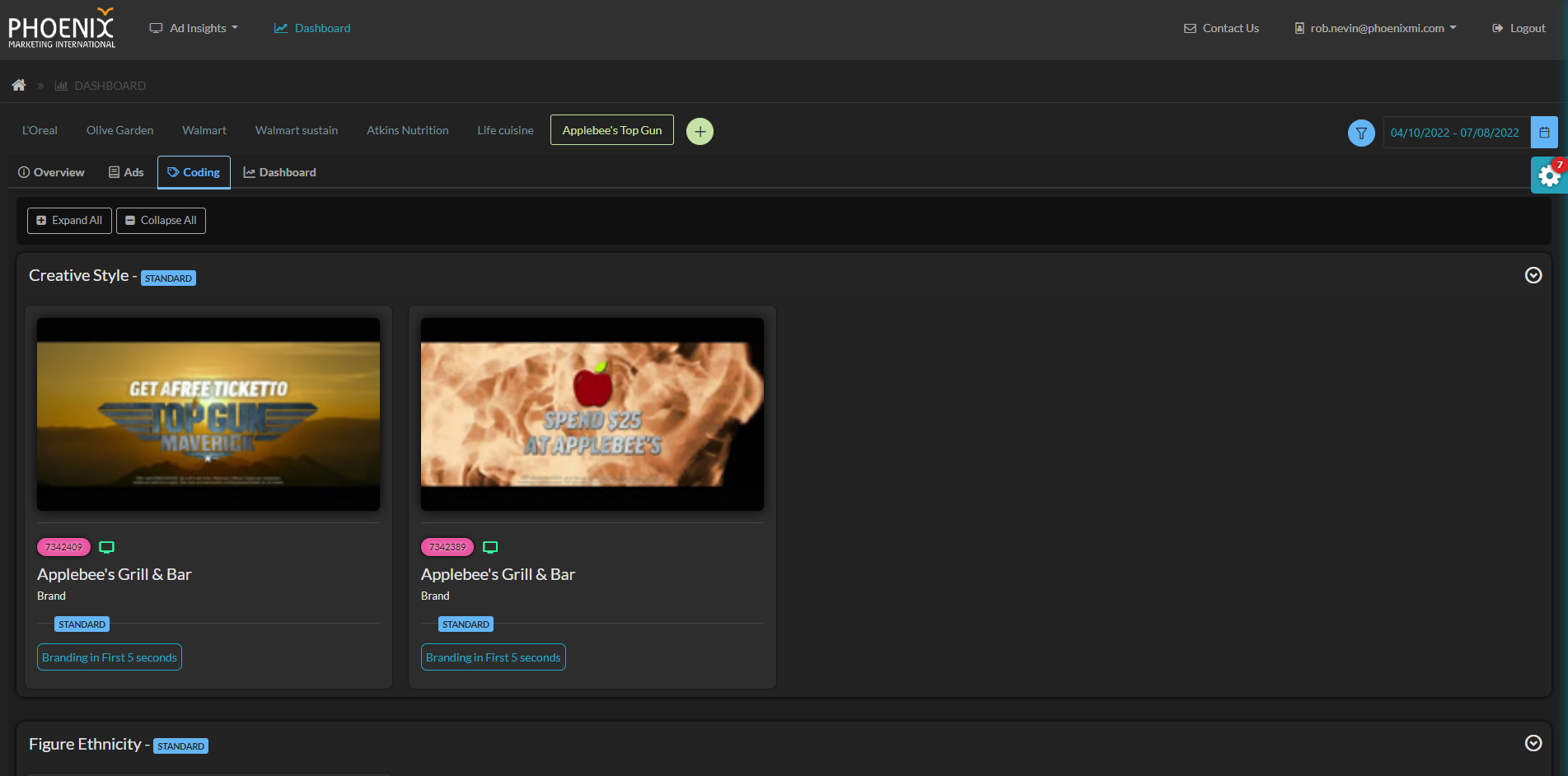This screenshot has width=1568, height=776.
Task: Click STANDARD label in the 7342409 card
Action: 82,624
